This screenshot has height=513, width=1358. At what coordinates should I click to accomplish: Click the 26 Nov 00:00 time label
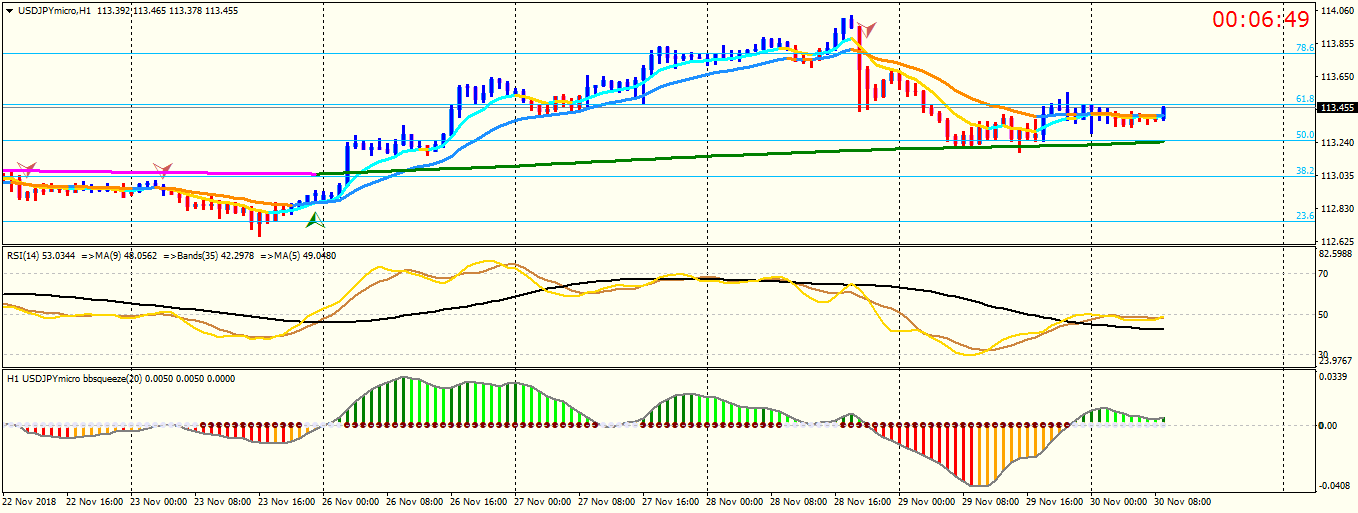353,500
